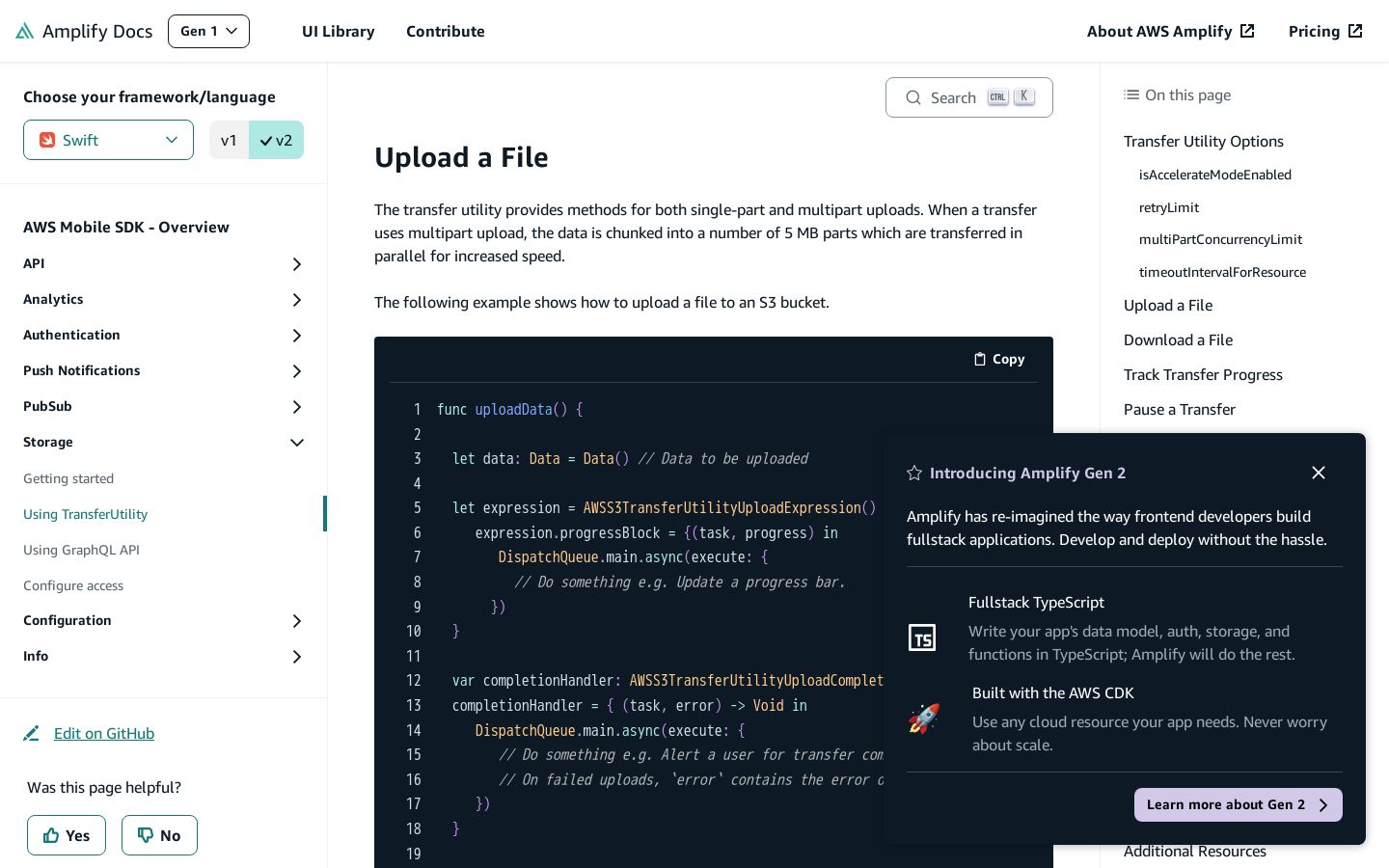Jump to Upload a File in contents
Image resolution: width=1389 pixels, height=868 pixels.
coord(1168,305)
